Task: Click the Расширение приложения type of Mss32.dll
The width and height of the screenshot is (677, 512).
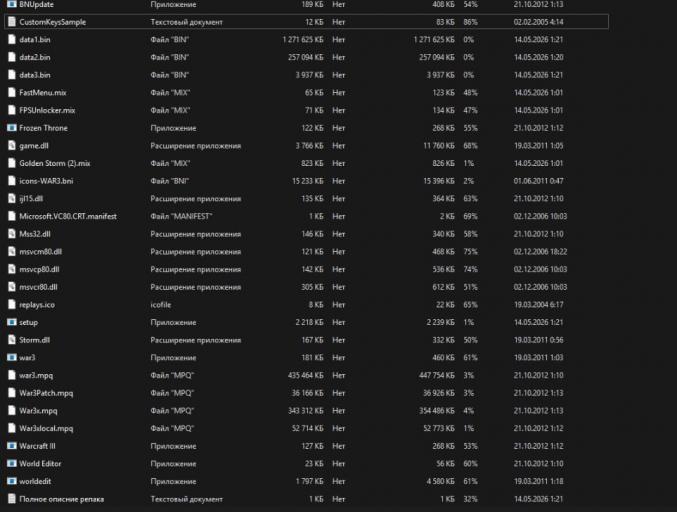Action: tap(196, 234)
